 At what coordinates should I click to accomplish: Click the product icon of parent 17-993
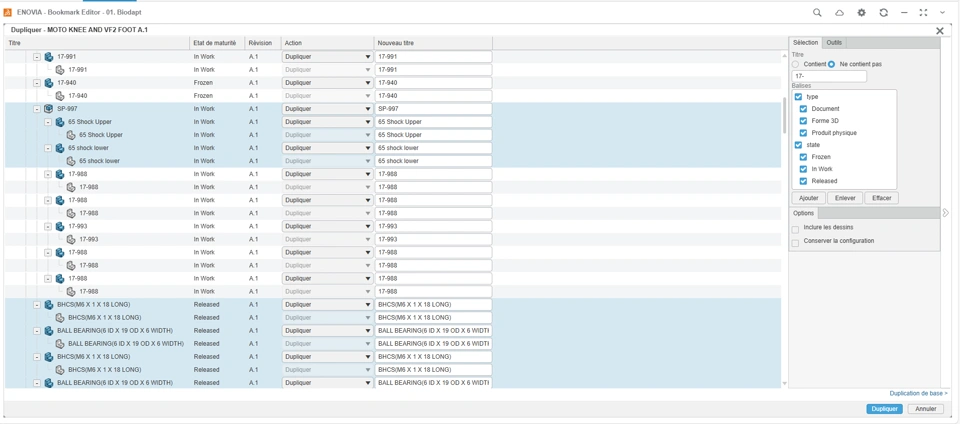click(59, 226)
